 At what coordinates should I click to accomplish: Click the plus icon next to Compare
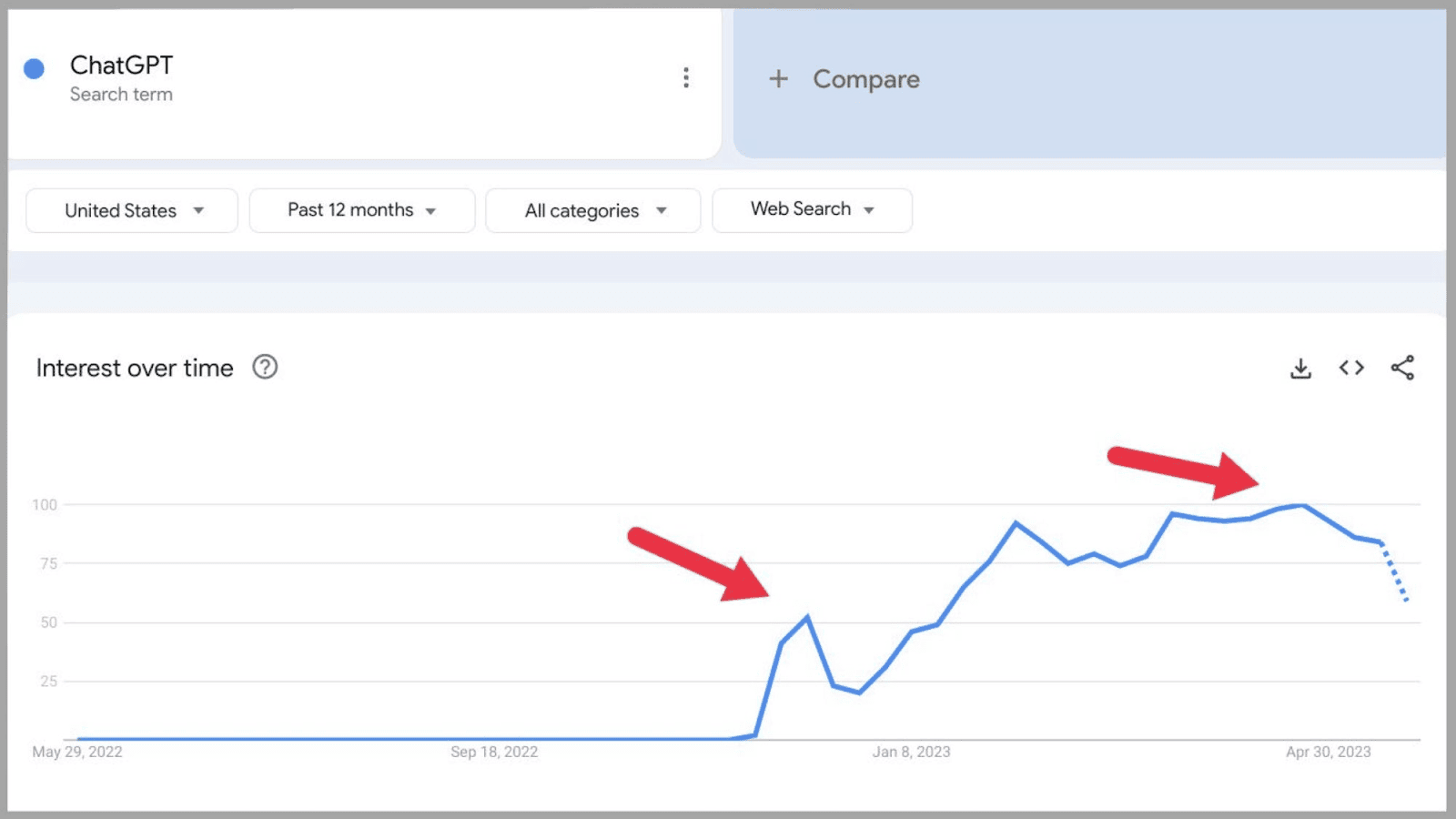(x=779, y=79)
